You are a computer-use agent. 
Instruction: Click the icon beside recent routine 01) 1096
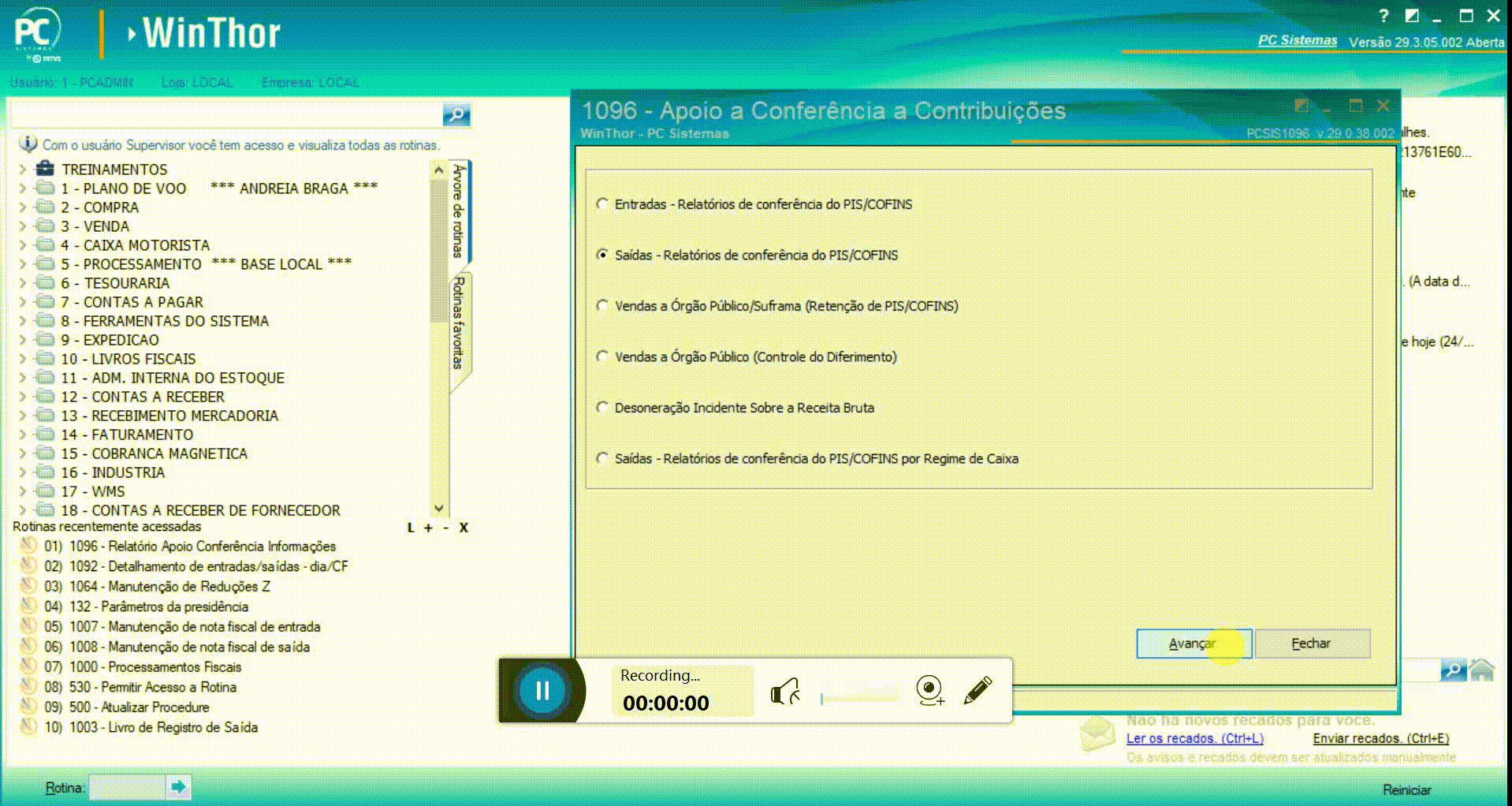tap(28, 546)
